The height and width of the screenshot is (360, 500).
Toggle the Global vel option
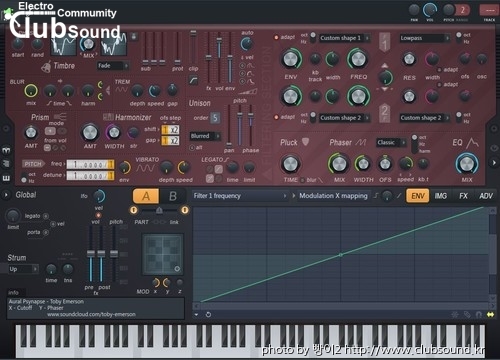tap(53, 224)
